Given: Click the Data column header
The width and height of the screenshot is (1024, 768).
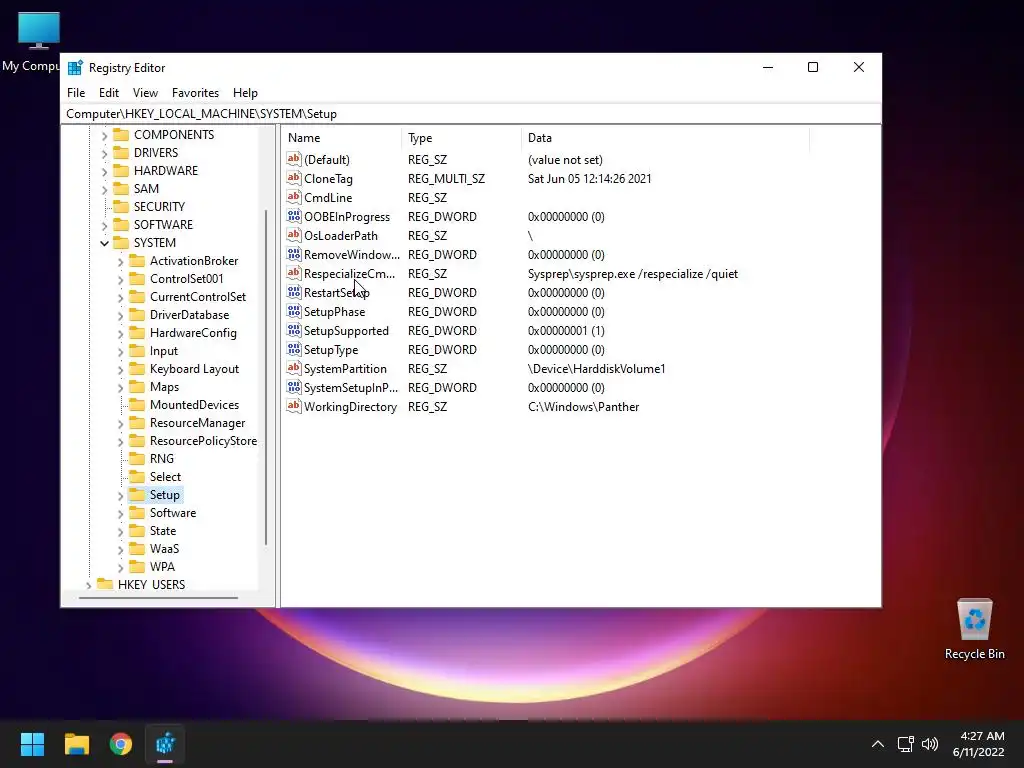Looking at the screenshot, I should click(665, 138).
